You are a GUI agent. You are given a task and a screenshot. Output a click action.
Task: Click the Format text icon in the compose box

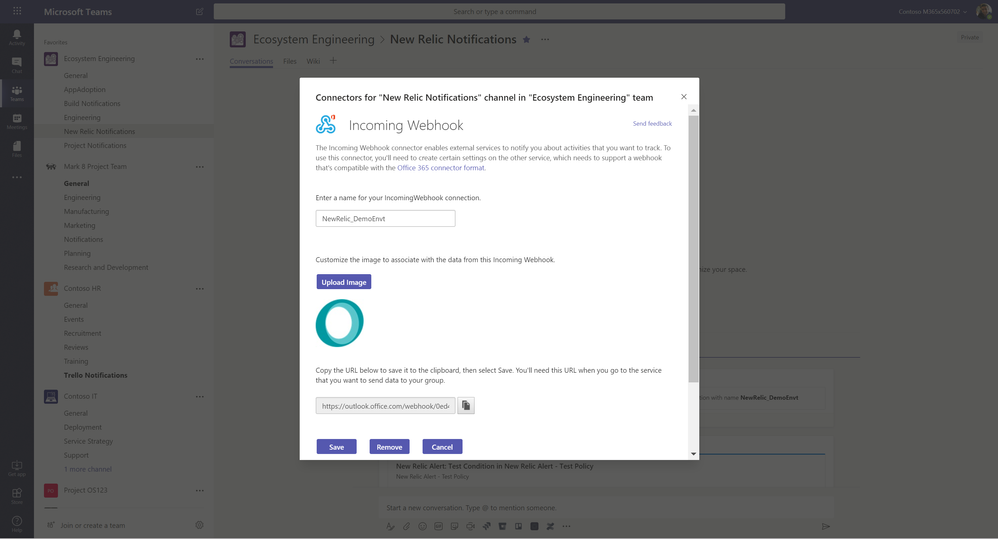tap(390, 526)
